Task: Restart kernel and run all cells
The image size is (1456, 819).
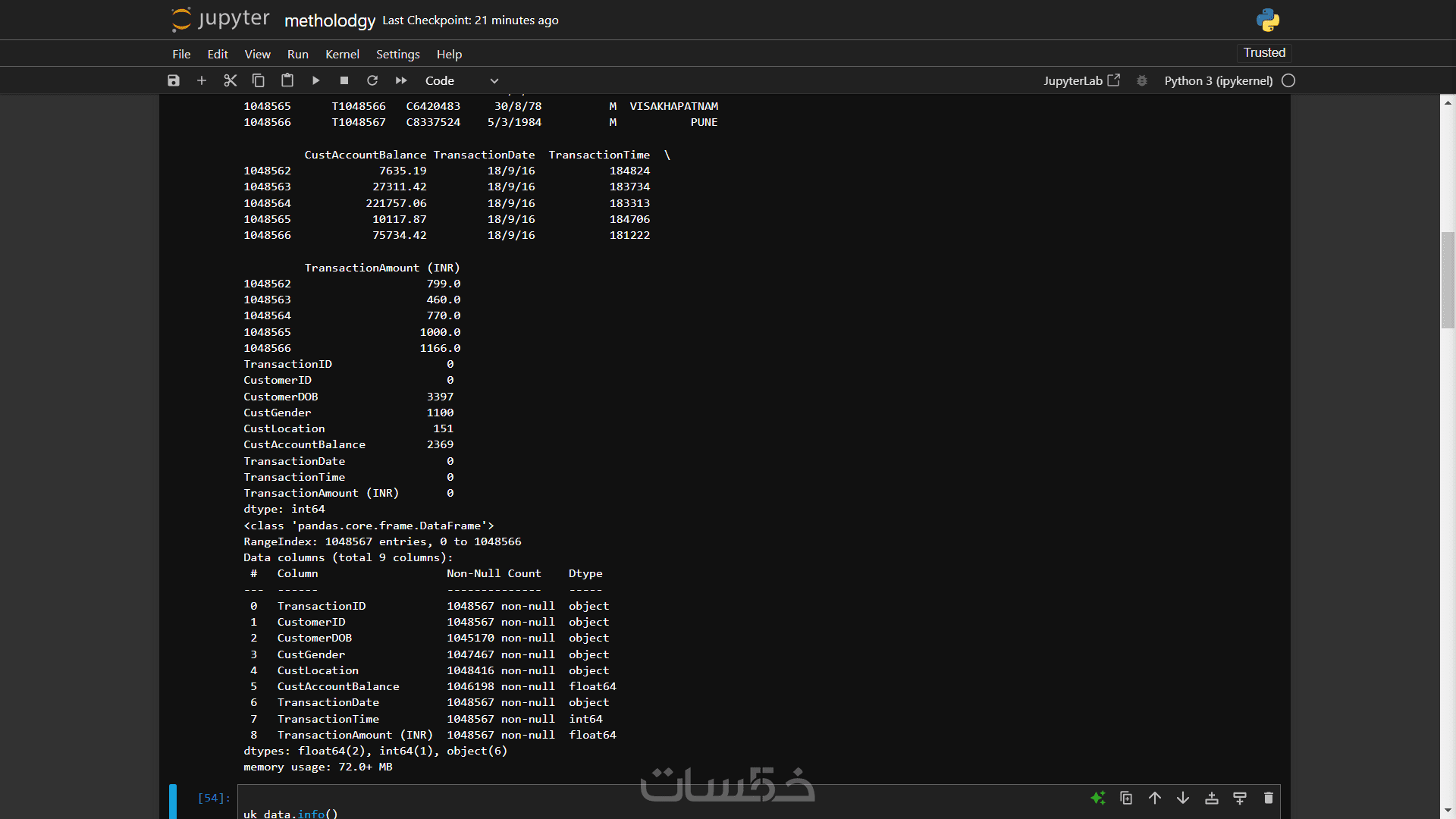Action: (401, 80)
